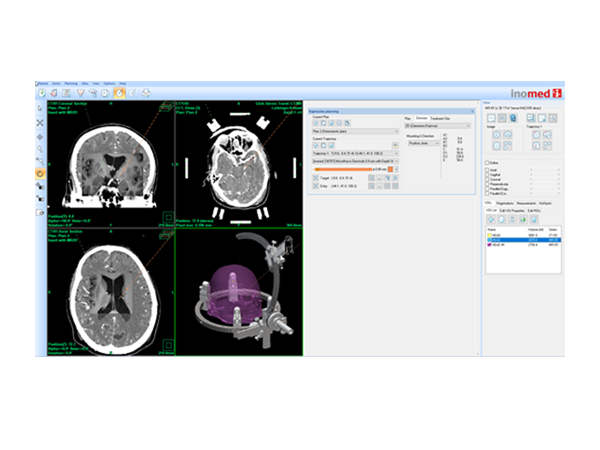Click the disc-shaped toolbar icon
Screen dimensions: 600x450
pos(105,93)
